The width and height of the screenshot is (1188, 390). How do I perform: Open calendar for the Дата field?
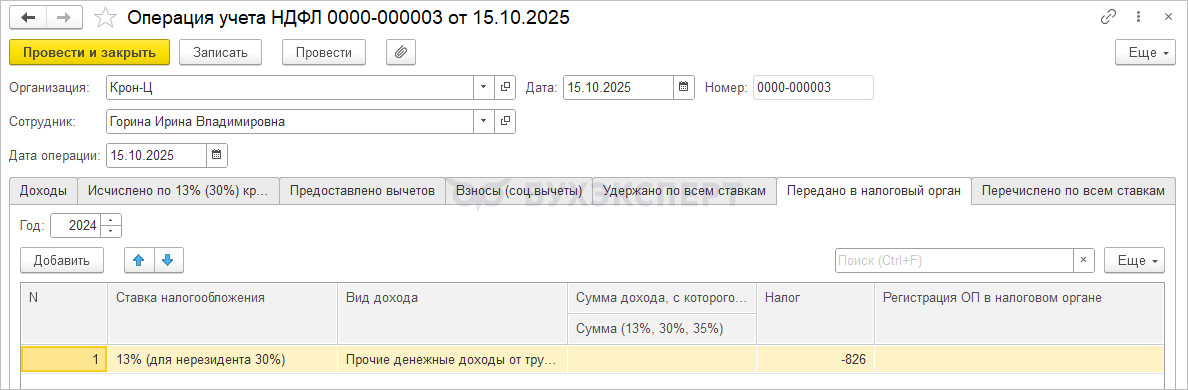point(683,87)
